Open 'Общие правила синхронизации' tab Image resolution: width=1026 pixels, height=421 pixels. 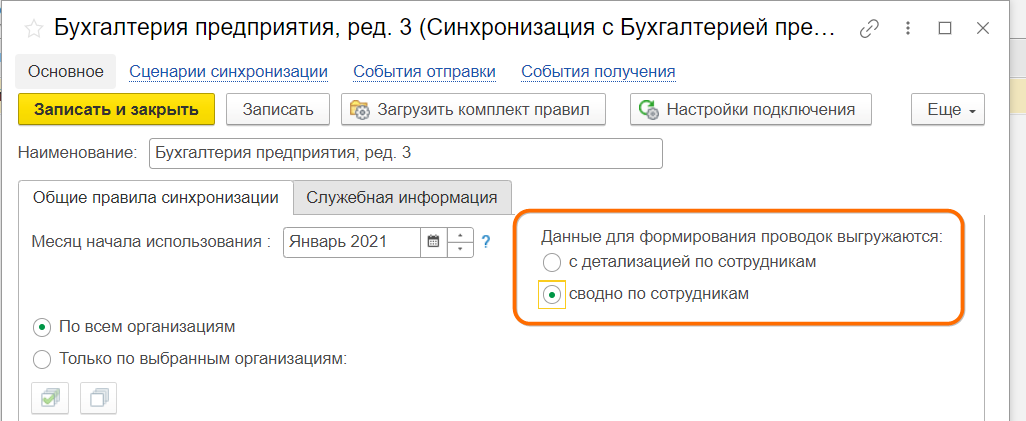pyautogui.click(x=156, y=197)
